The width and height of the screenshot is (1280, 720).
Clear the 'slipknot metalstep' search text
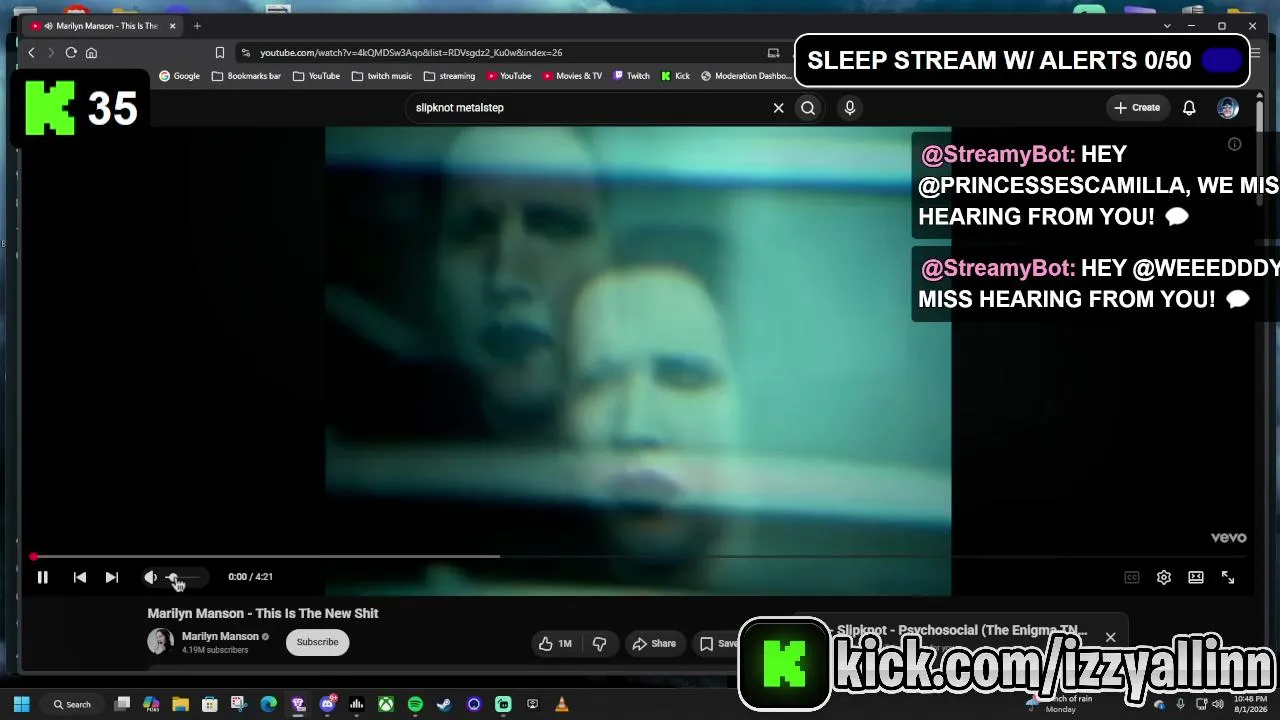778,108
